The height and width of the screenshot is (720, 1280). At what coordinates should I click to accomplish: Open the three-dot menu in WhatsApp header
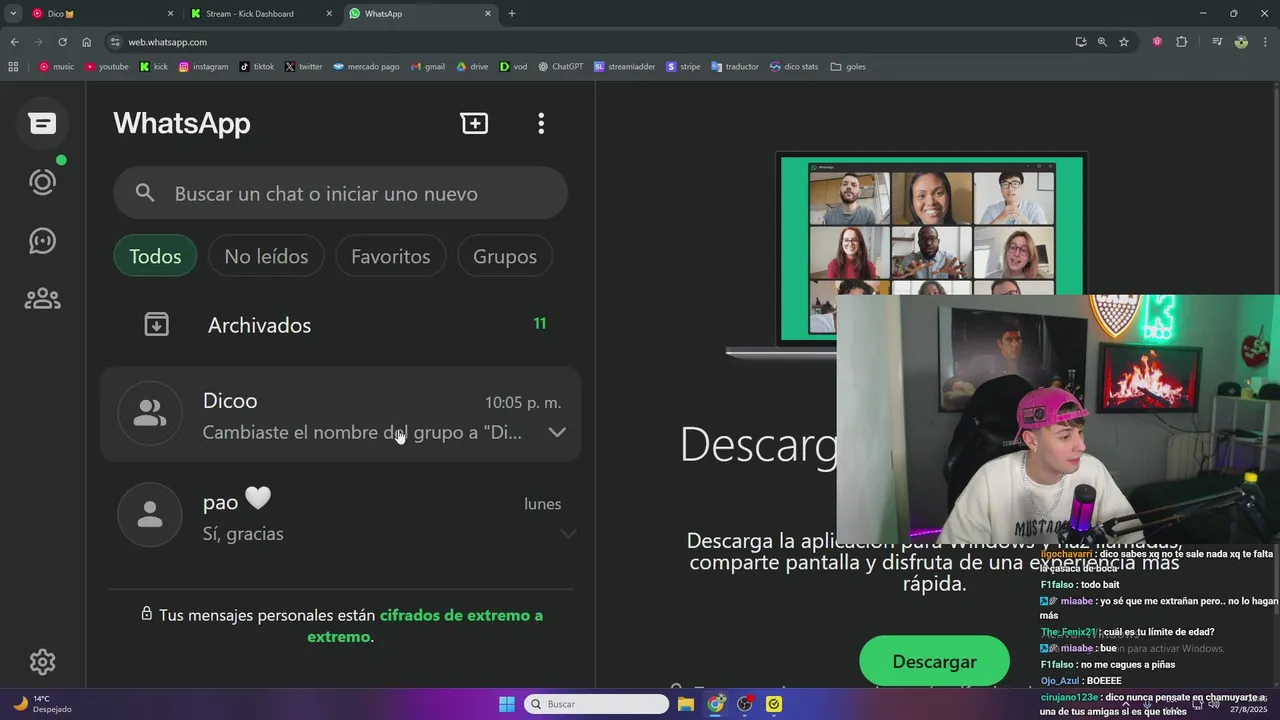click(x=541, y=123)
